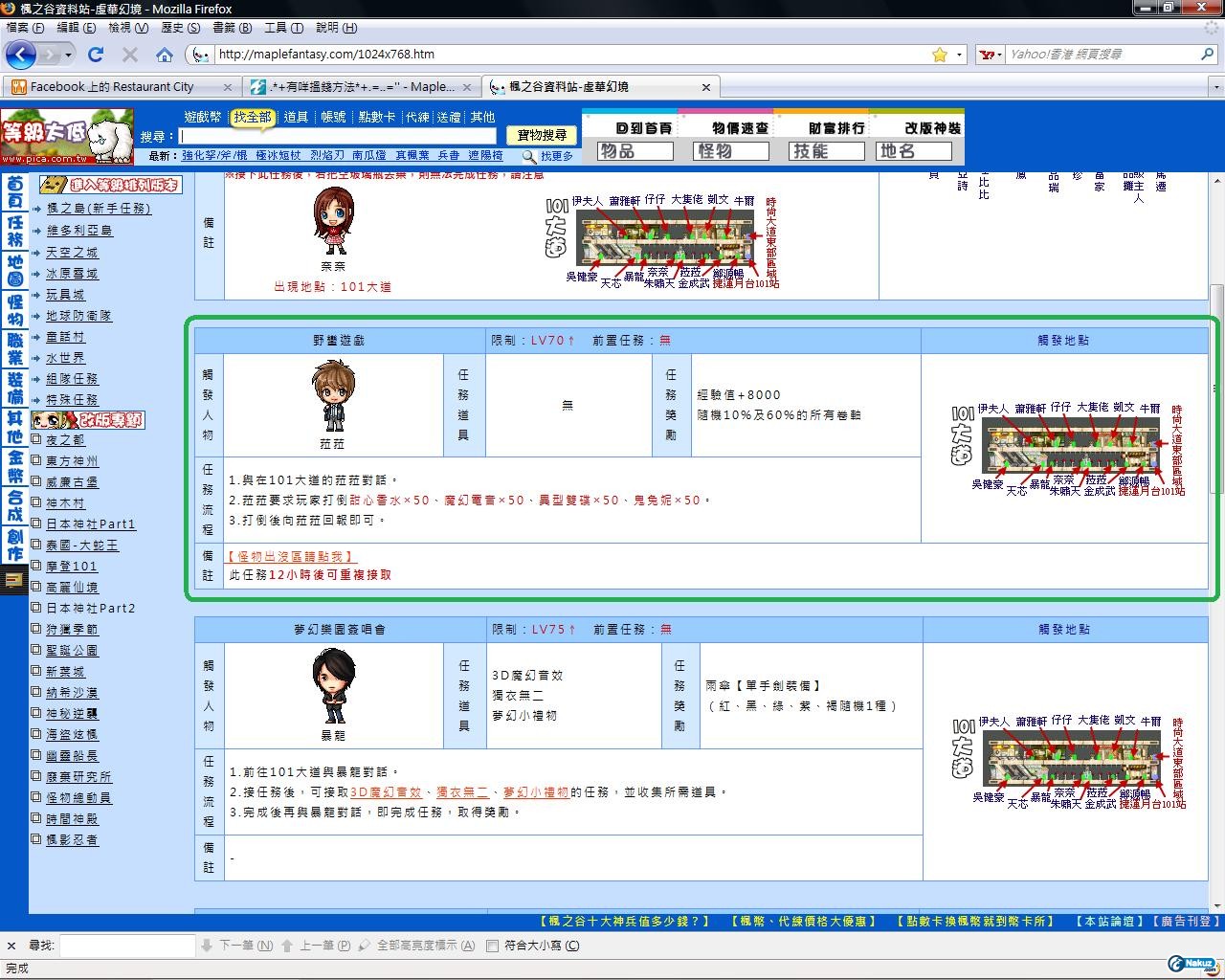Image resolution: width=1225 pixels, height=980 pixels.
Task: Close the find bar with the X icon
Action: tap(11, 946)
